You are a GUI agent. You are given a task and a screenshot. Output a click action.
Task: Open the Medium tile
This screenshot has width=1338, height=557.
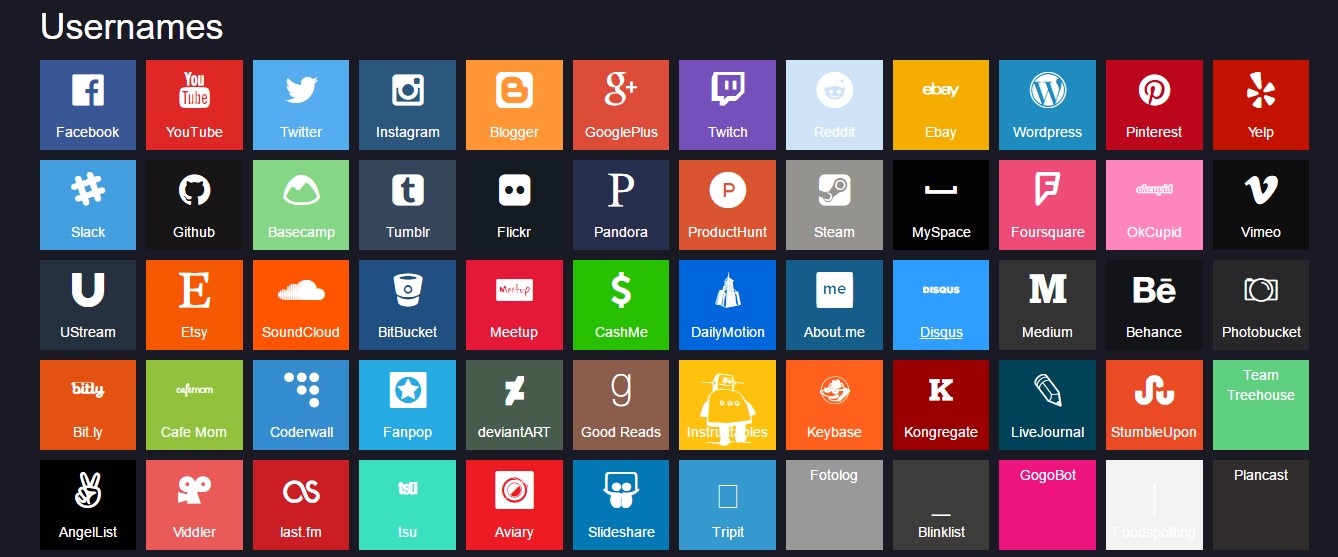[1047, 305]
